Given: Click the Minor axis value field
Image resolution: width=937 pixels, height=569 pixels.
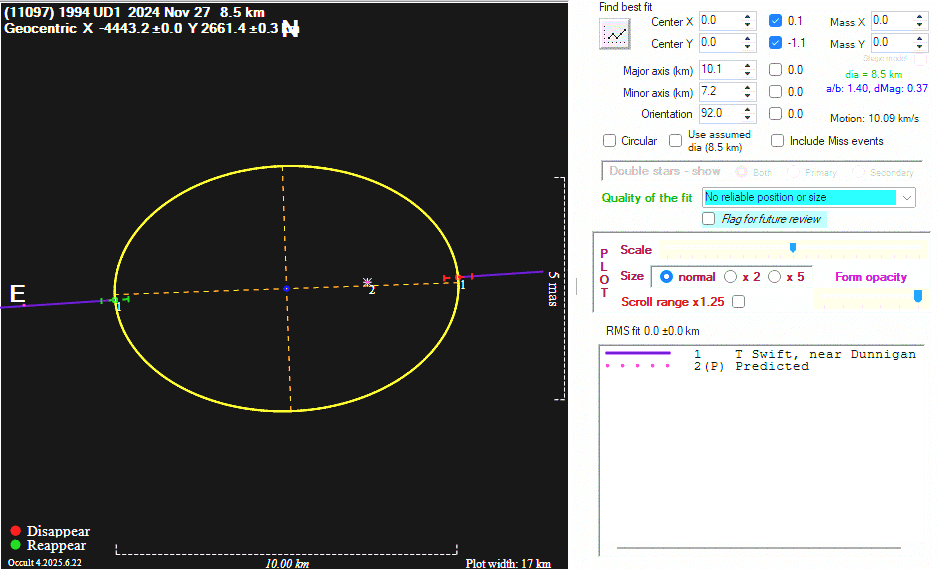Looking at the screenshot, I should tap(720, 92).
